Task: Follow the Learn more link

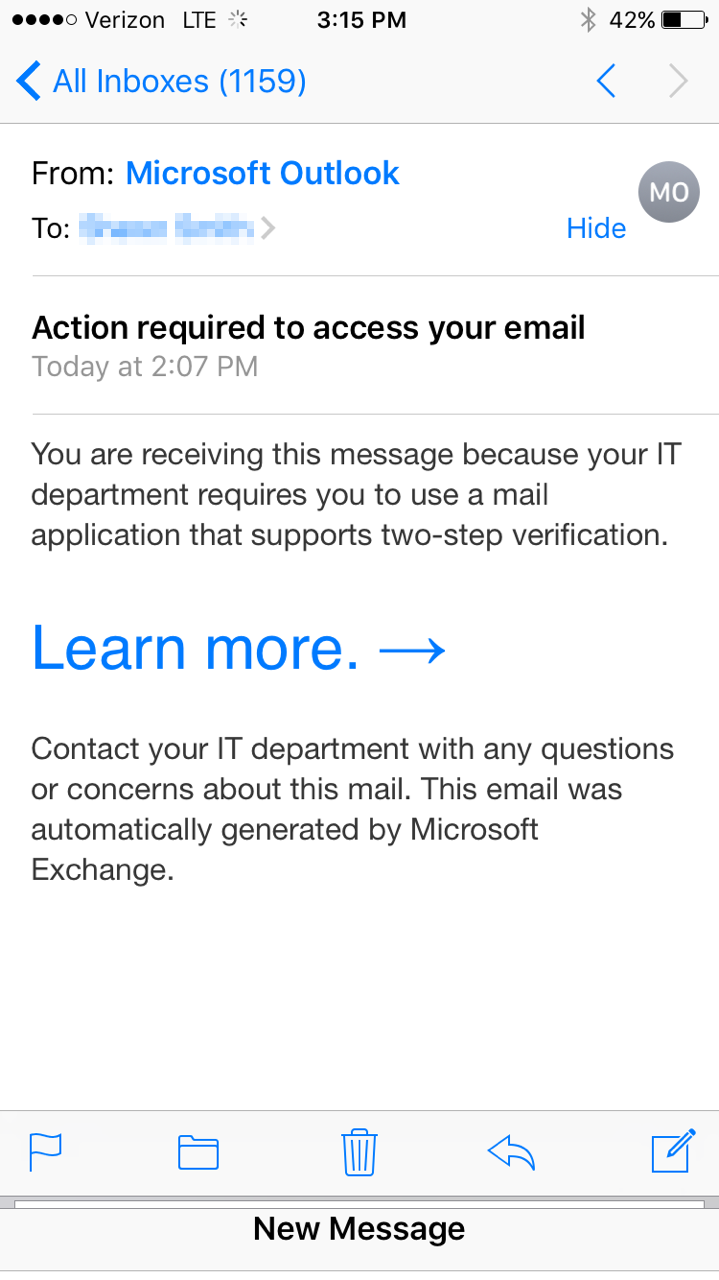Action: (x=238, y=650)
